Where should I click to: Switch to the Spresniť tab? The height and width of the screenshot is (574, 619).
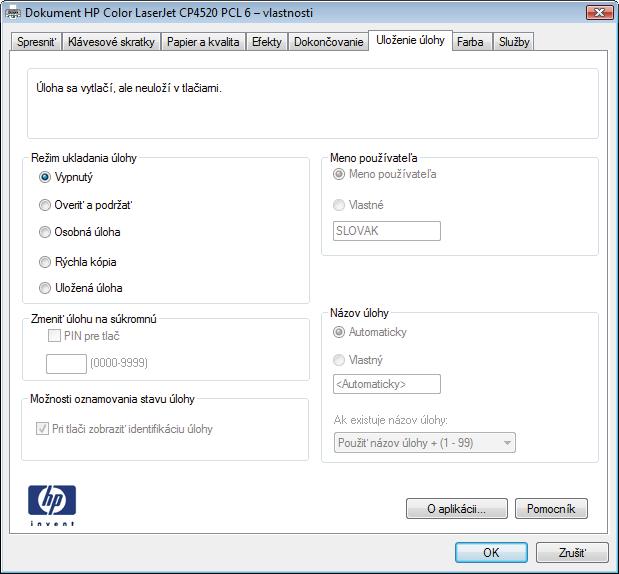[36, 42]
